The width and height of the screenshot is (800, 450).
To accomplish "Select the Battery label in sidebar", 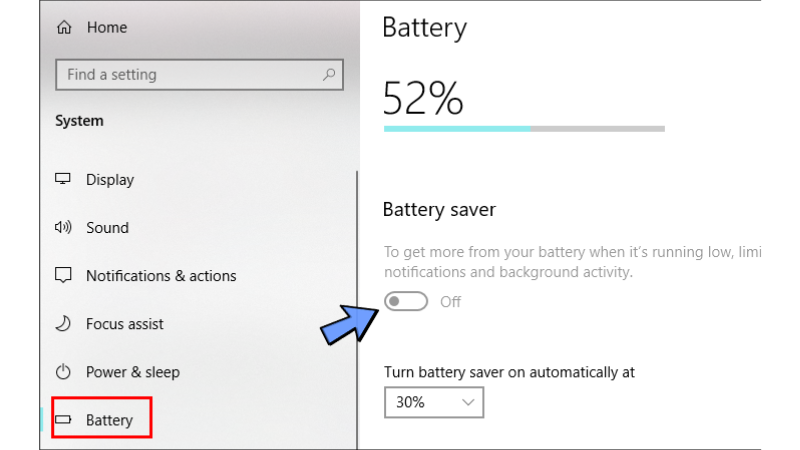I will pyautogui.click(x=109, y=420).
